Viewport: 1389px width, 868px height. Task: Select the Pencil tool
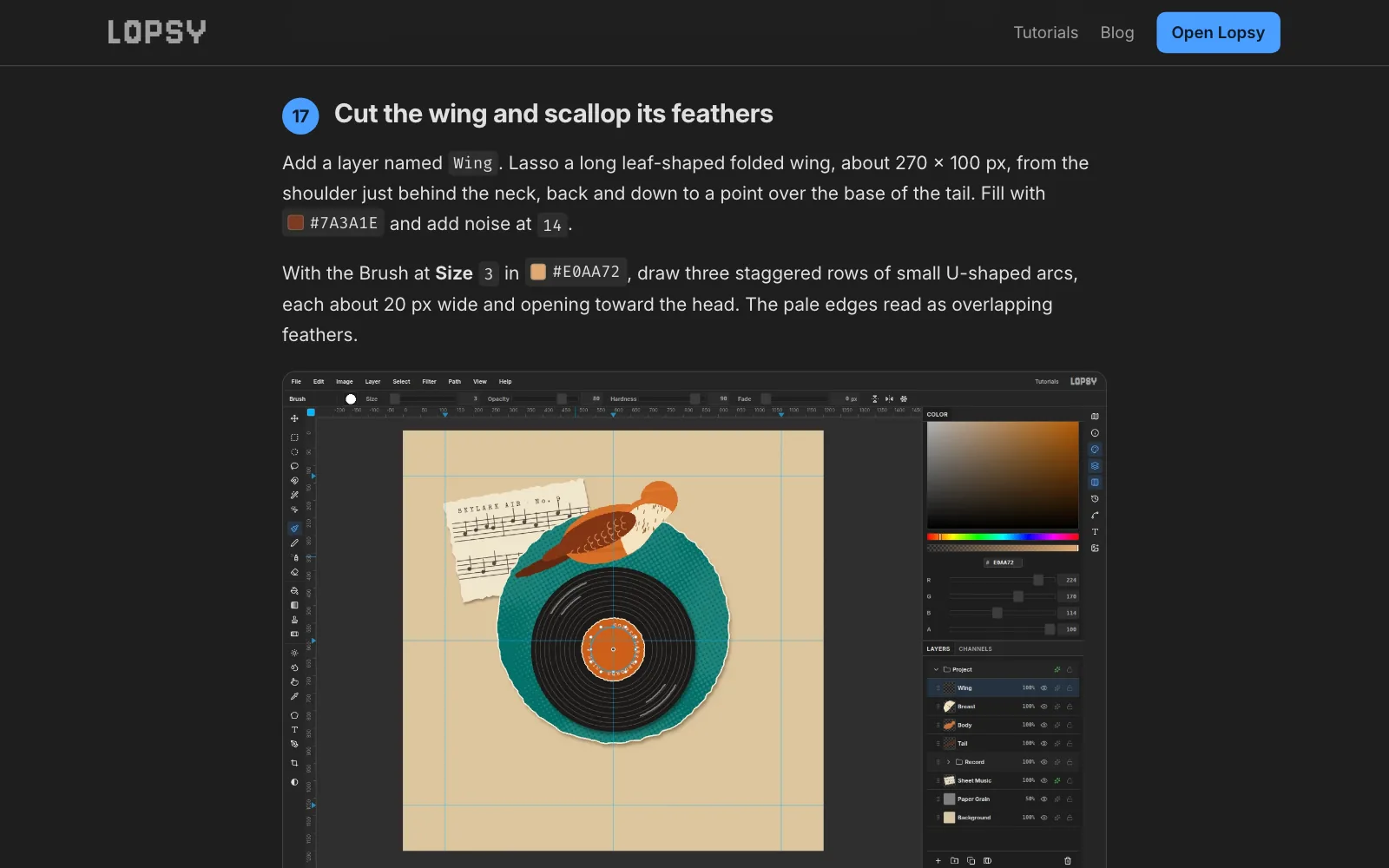294,542
